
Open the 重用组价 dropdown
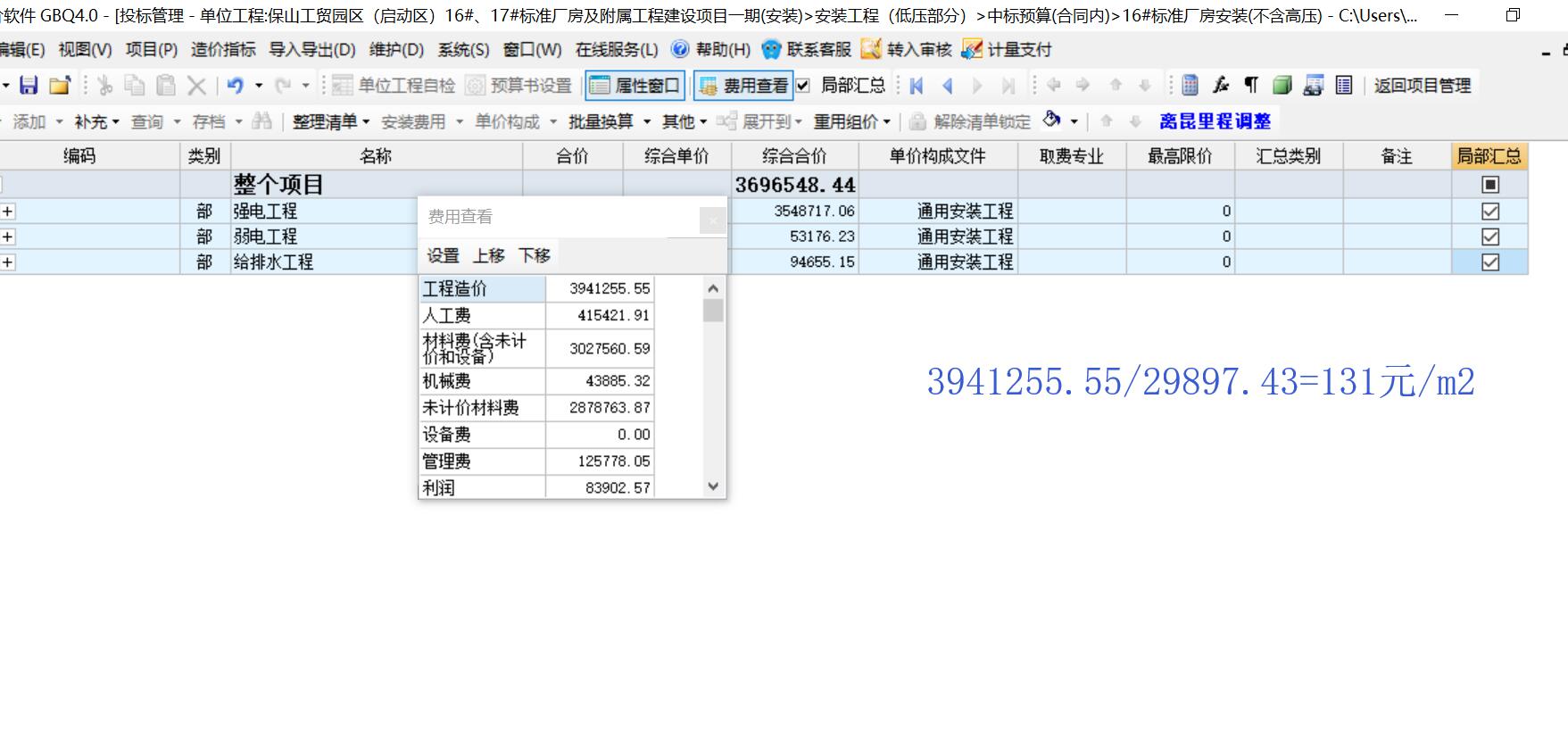(x=851, y=121)
